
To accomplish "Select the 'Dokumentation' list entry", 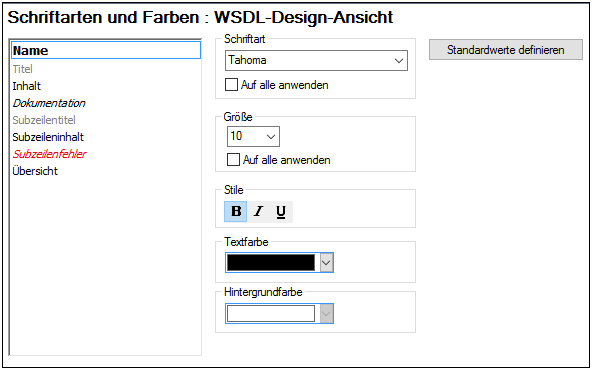I will pos(49,103).
